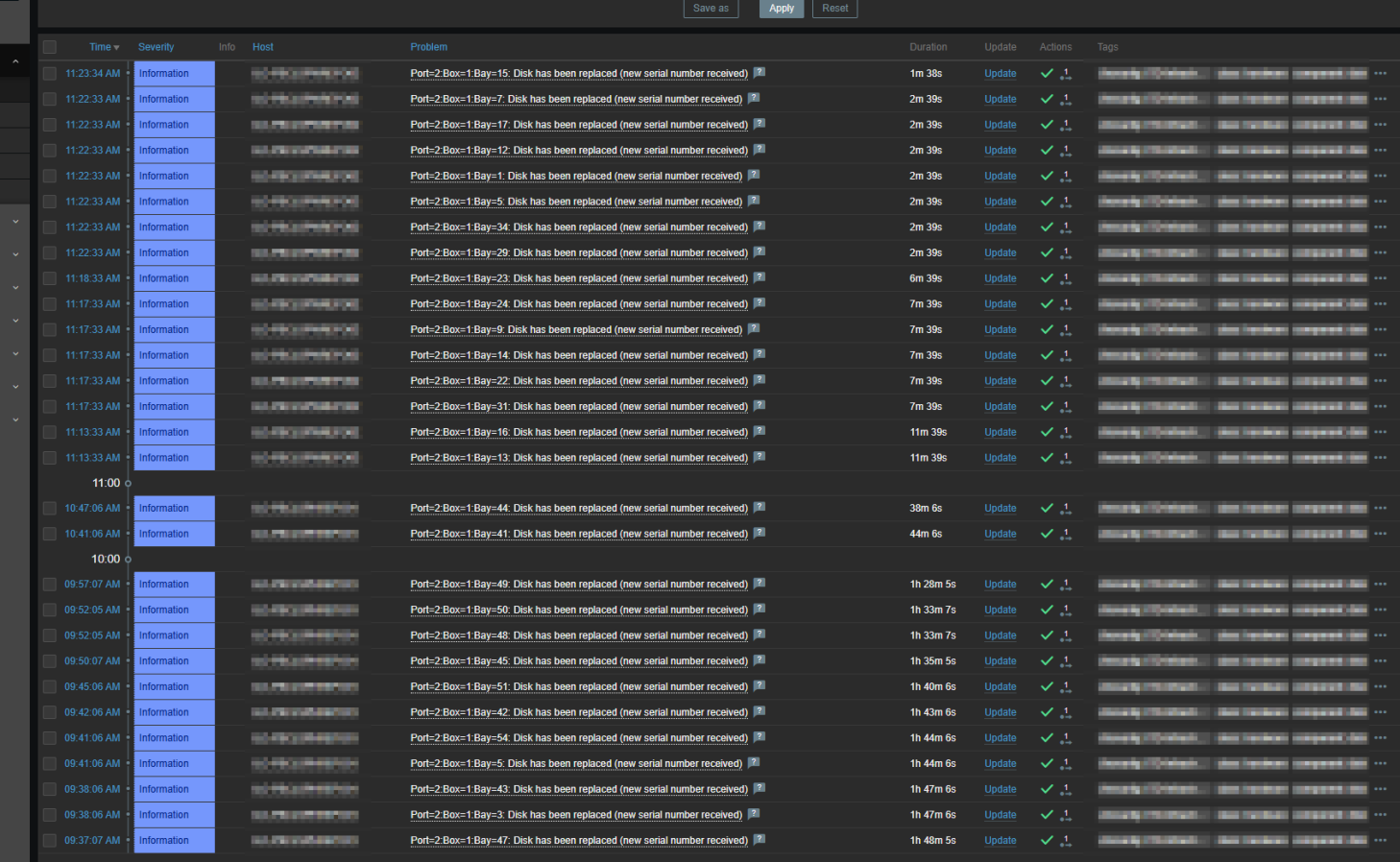
Task: Open the 09:50:07 AM time link
Action: tap(93, 660)
